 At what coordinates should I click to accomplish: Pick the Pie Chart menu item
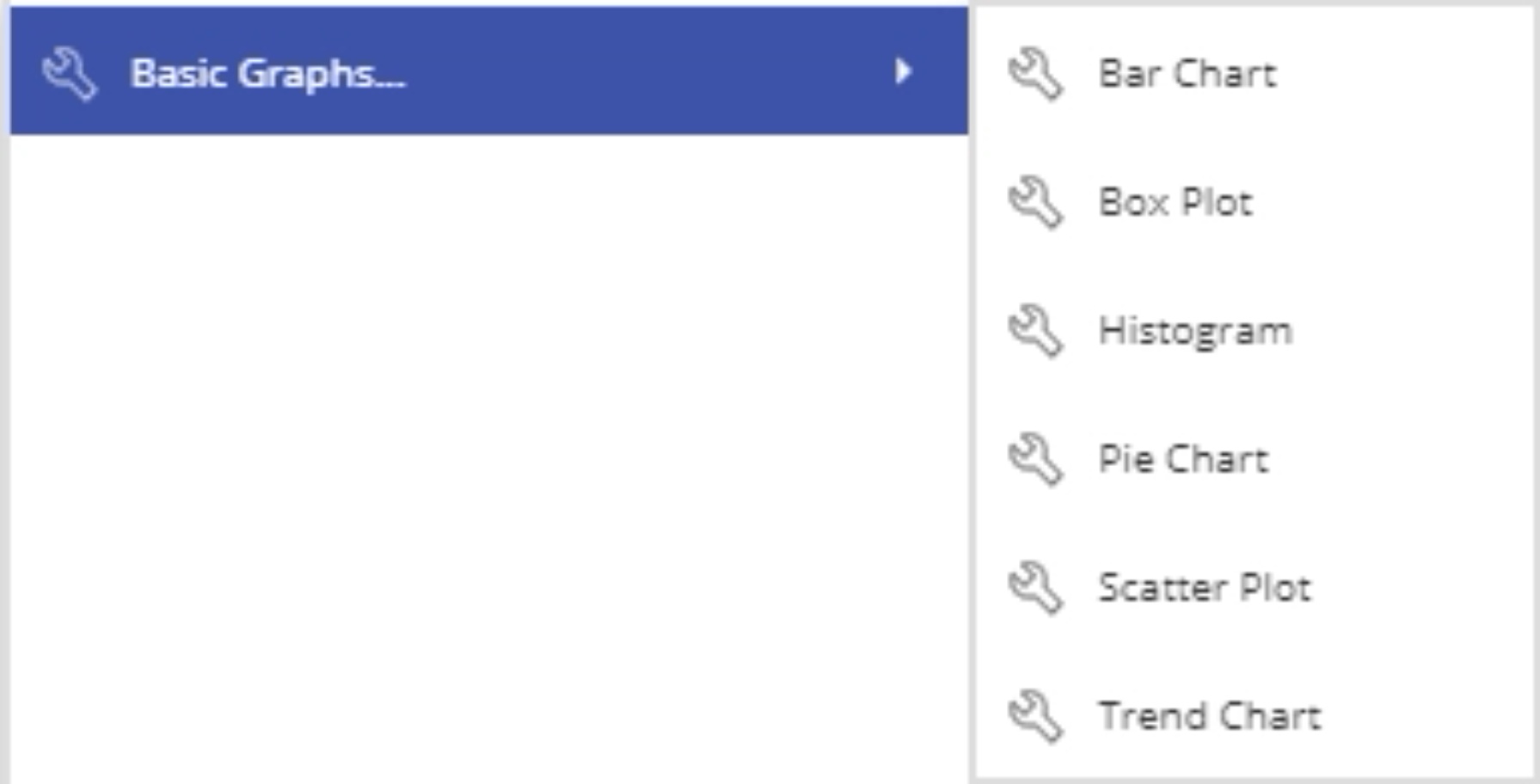1254,459
